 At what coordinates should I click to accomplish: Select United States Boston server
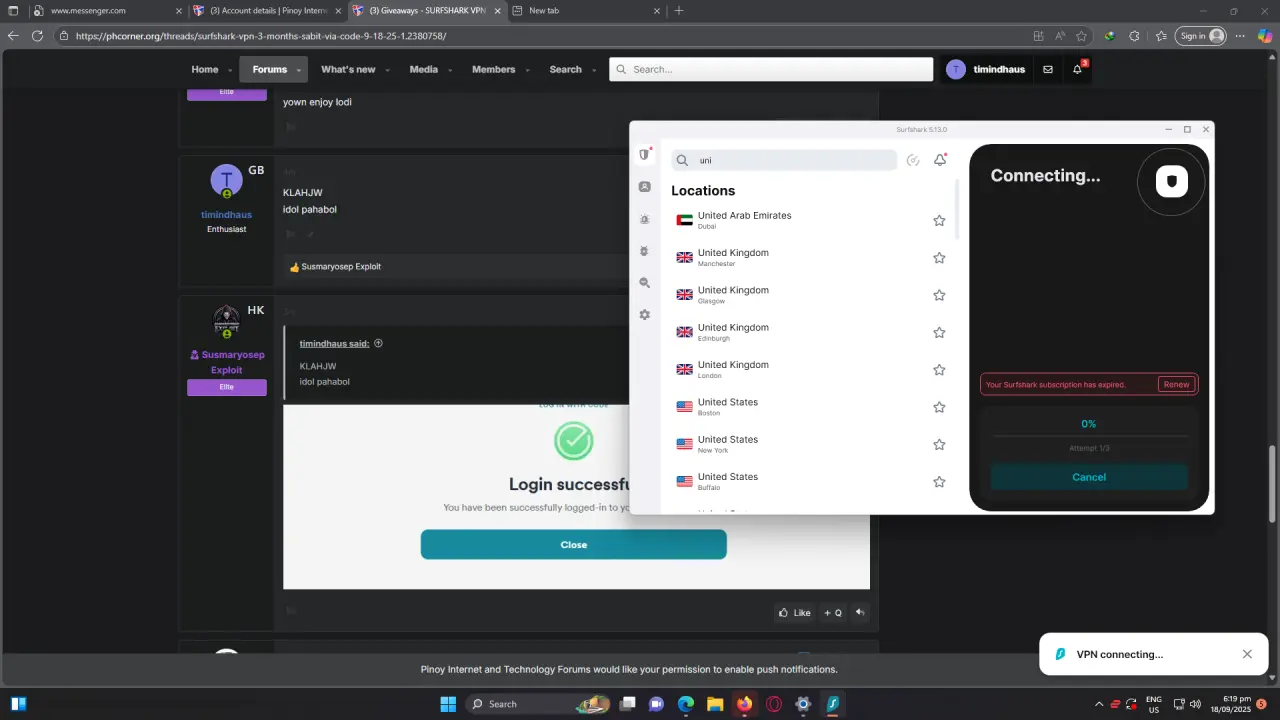click(x=810, y=407)
